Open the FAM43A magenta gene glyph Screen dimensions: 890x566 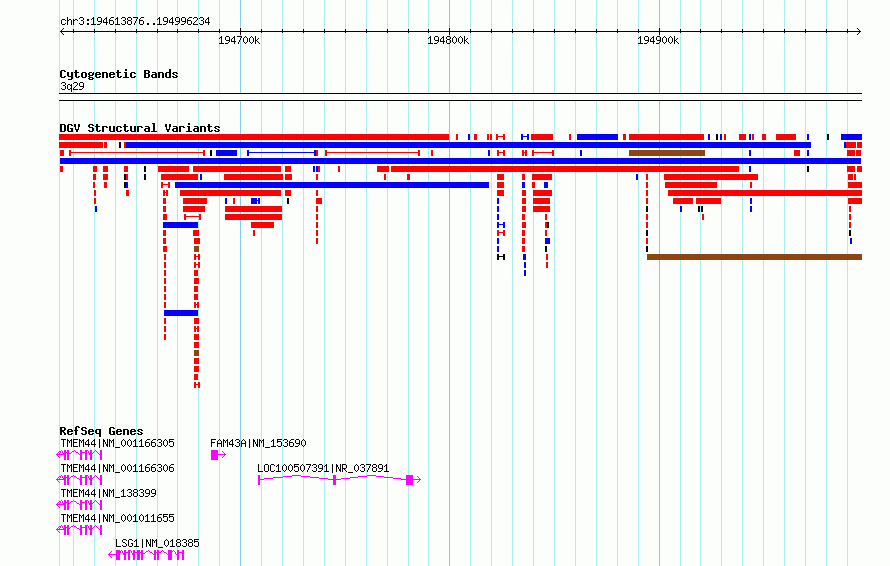(219, 455)
